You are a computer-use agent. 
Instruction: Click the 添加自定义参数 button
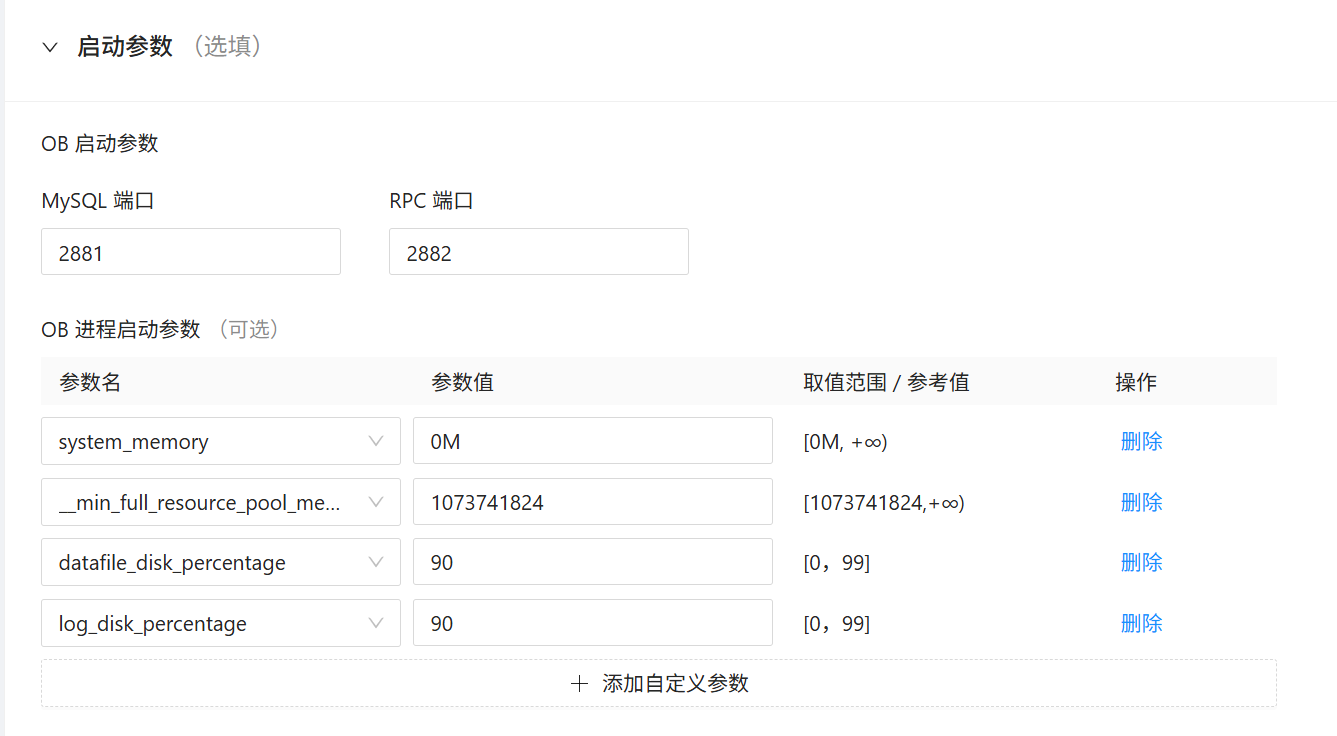(675, 683)
